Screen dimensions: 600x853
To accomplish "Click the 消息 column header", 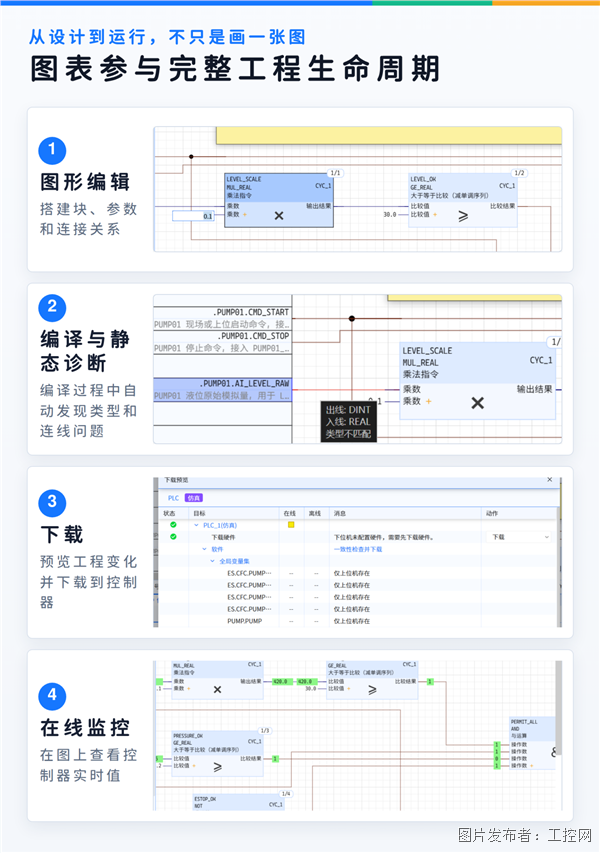I will [x=339, y=513].
